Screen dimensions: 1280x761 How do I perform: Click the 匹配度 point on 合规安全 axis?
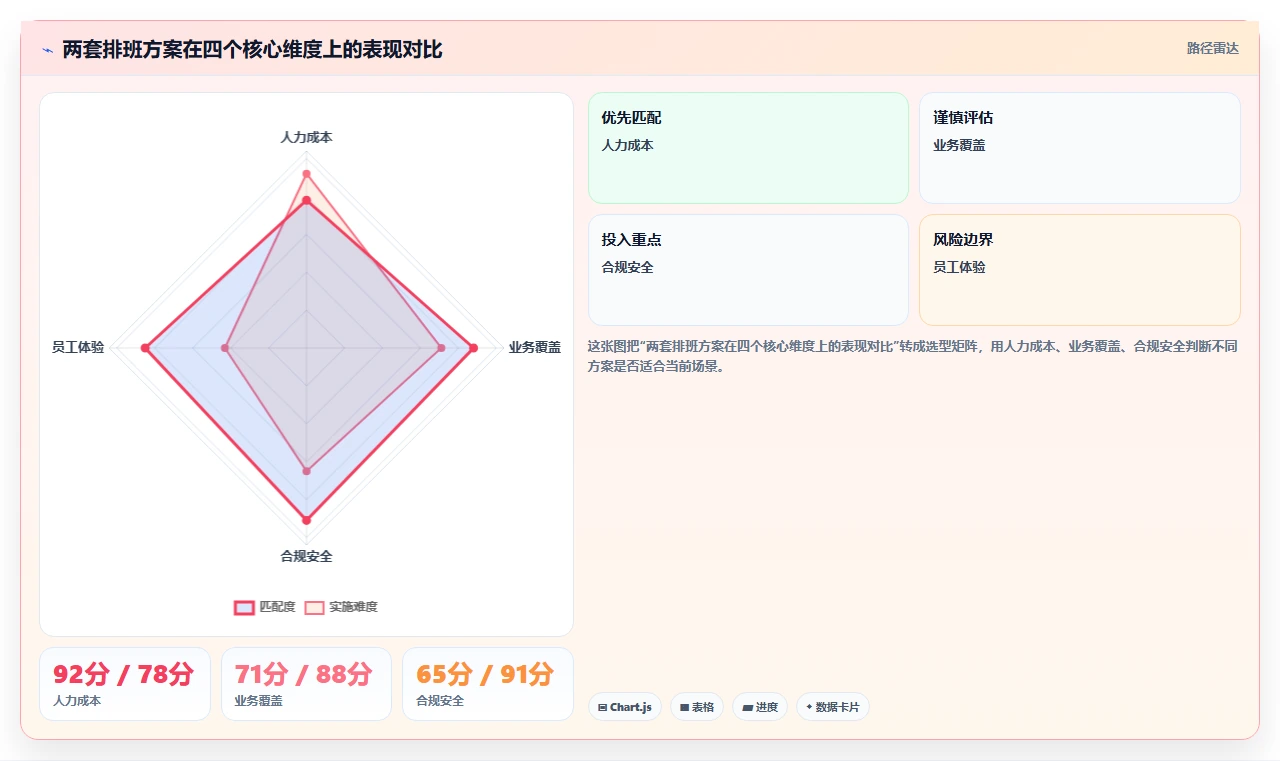point(306,520)
